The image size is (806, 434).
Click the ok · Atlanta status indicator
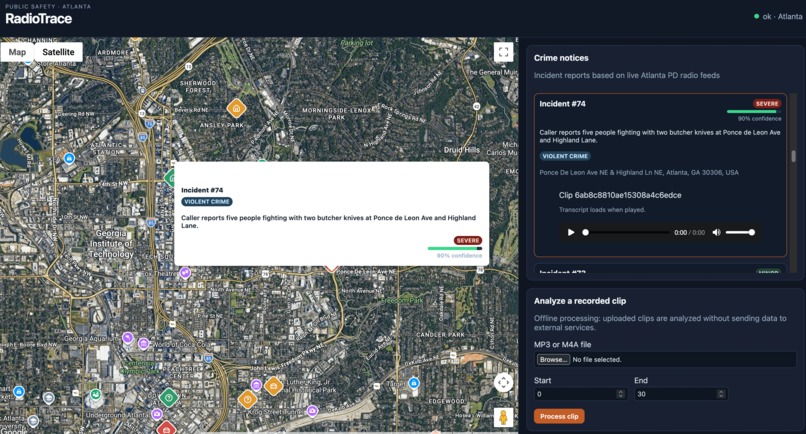pos(778,16)
